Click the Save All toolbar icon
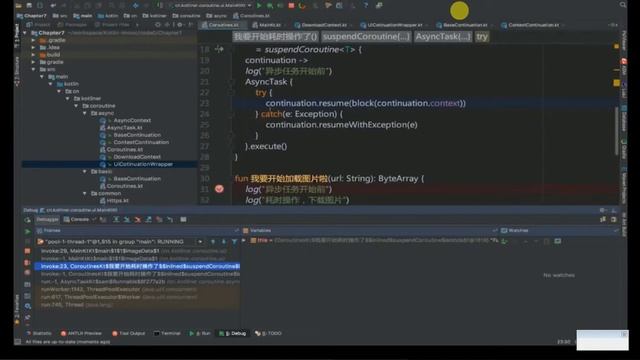 (x=29, y=5)
